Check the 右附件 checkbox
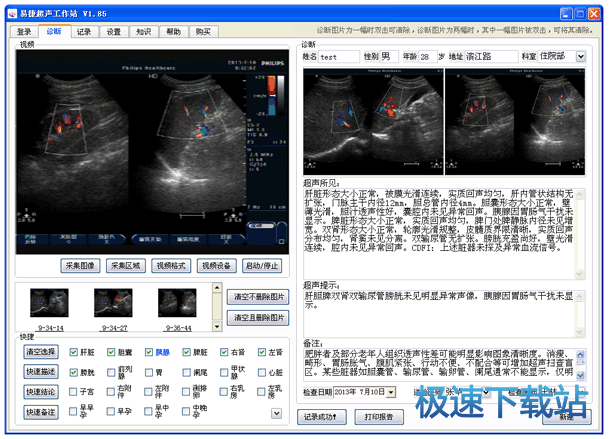Screen dimensions: 609x439 (x=111, y=392)
